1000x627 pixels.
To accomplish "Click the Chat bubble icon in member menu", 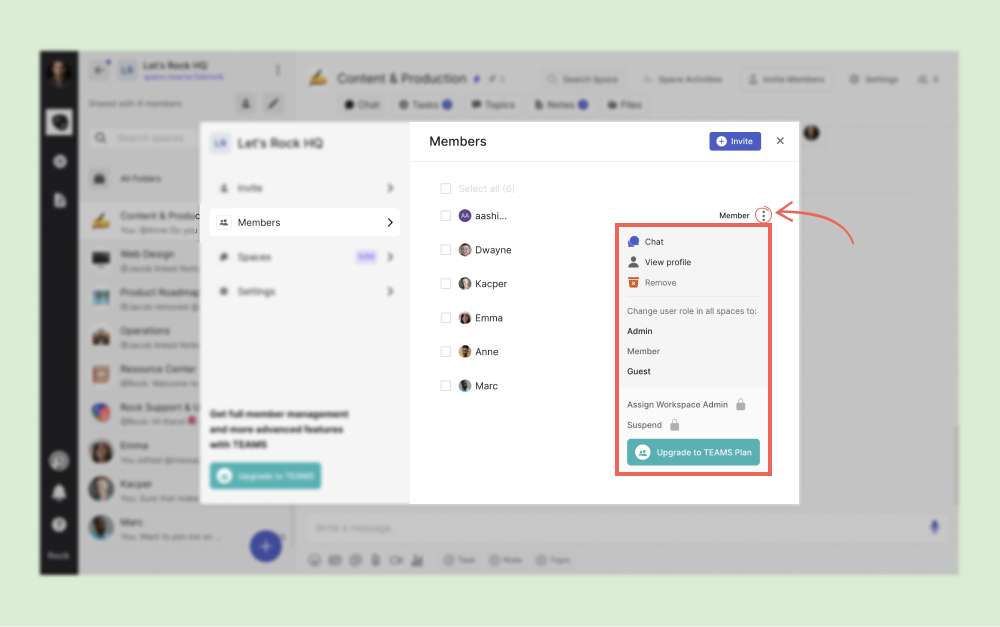I will point(633,242).
